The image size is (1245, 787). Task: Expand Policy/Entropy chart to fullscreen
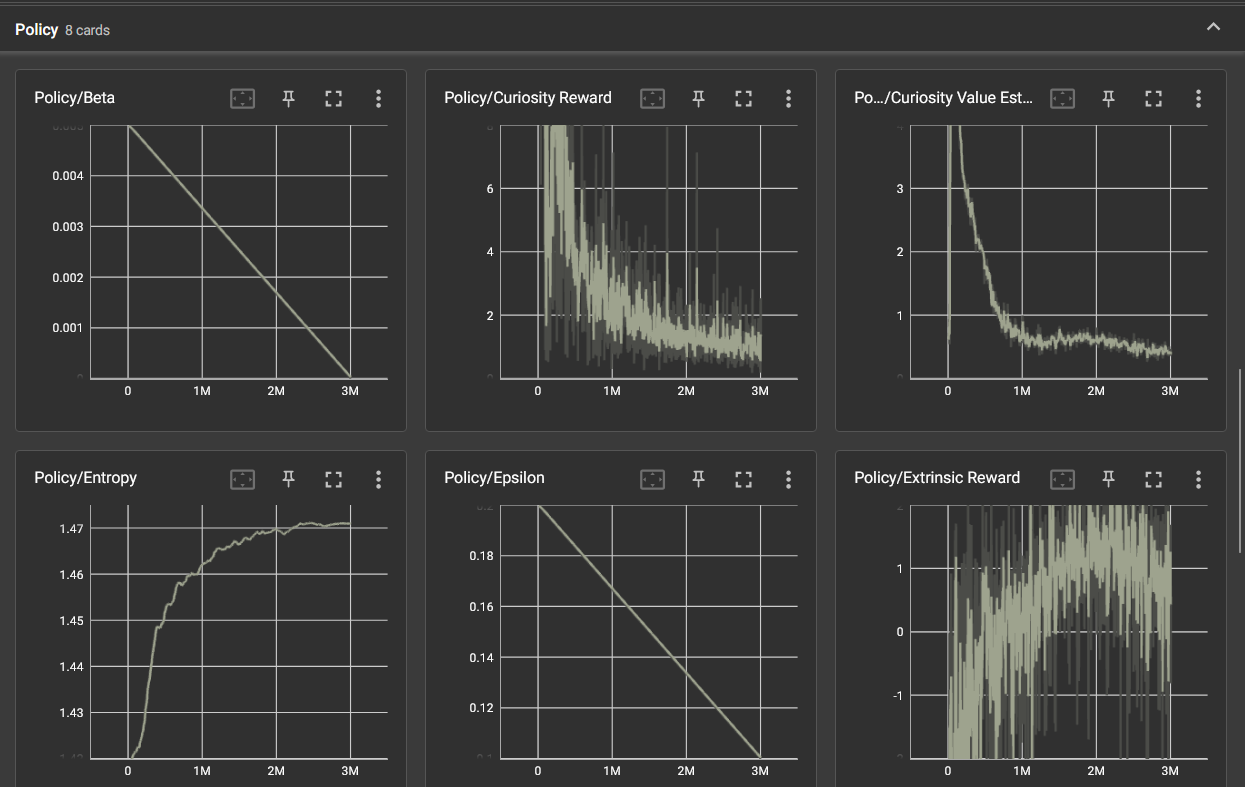point(334,480)
